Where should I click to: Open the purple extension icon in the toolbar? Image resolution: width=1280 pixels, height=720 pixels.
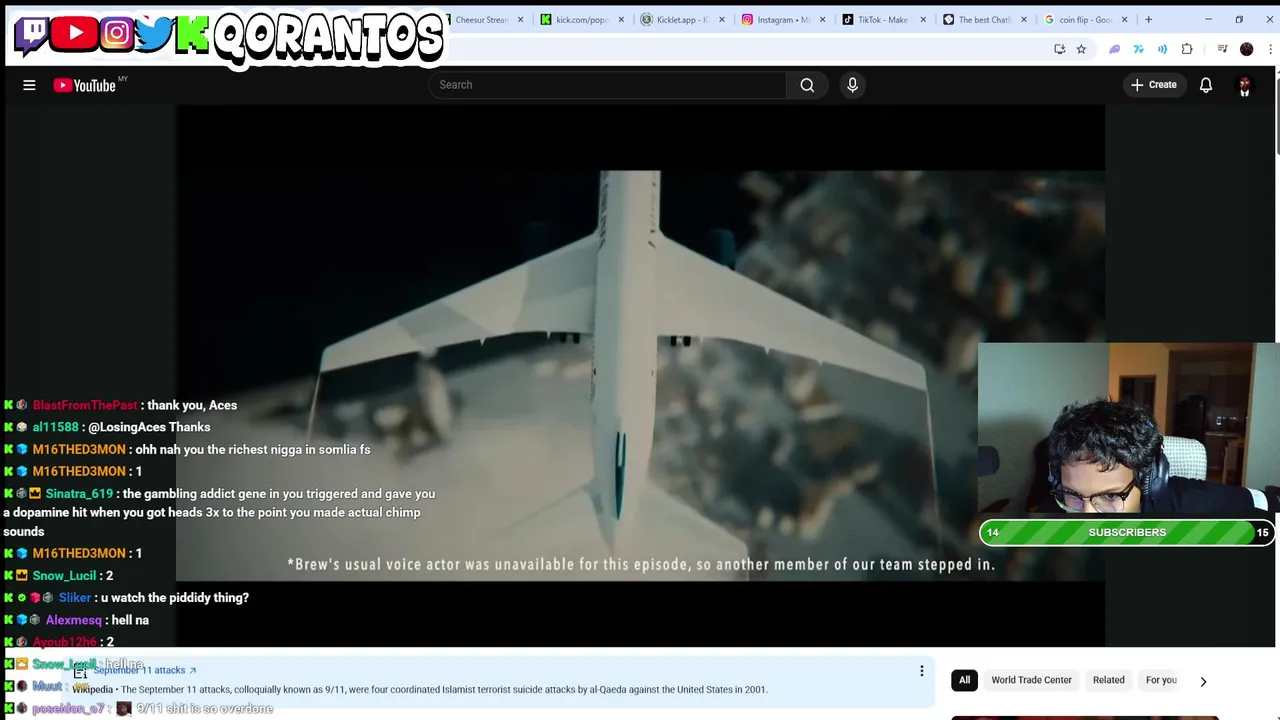coord(1115,49)
